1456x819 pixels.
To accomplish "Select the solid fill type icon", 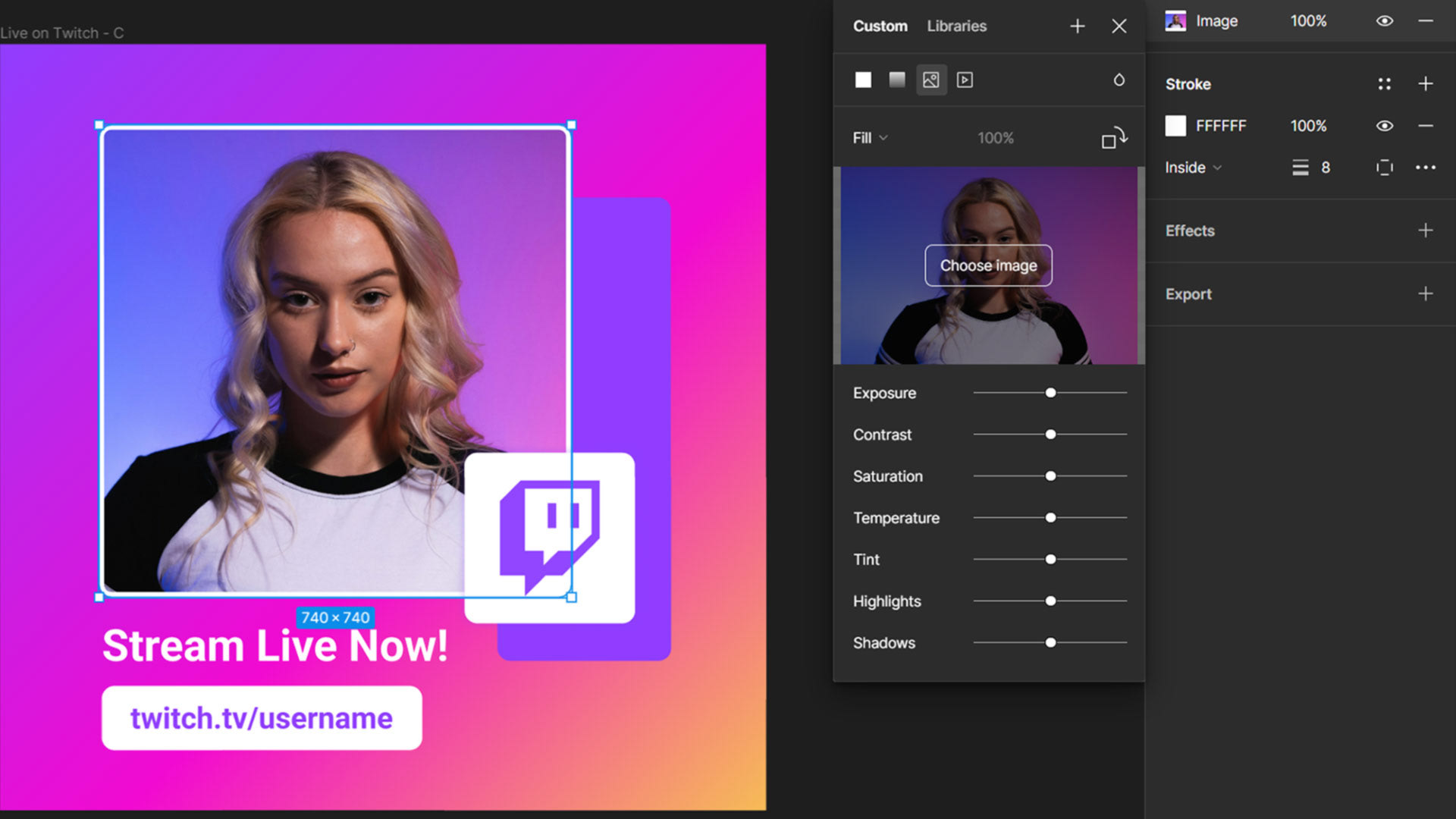I will coord(863,80).
